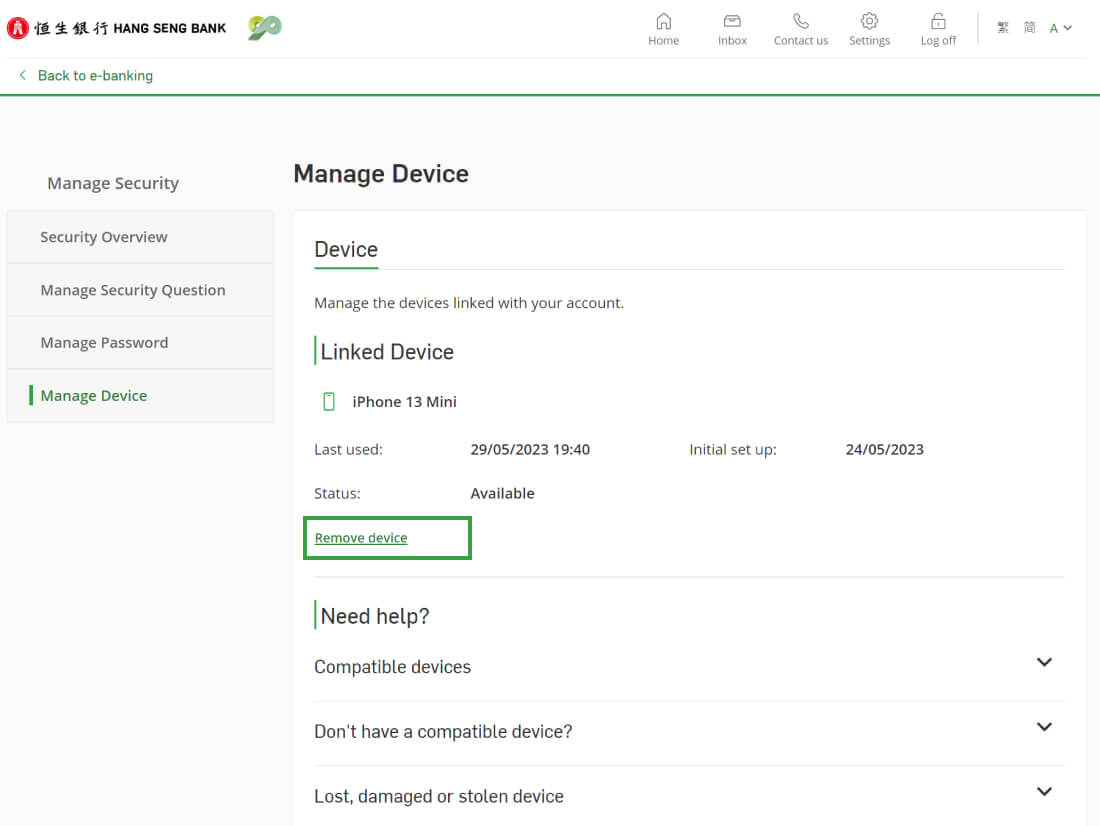The height and width of the screenshot is (826, 1100).
Task: Click the Log off padlock icon
Action: (938, 21)
